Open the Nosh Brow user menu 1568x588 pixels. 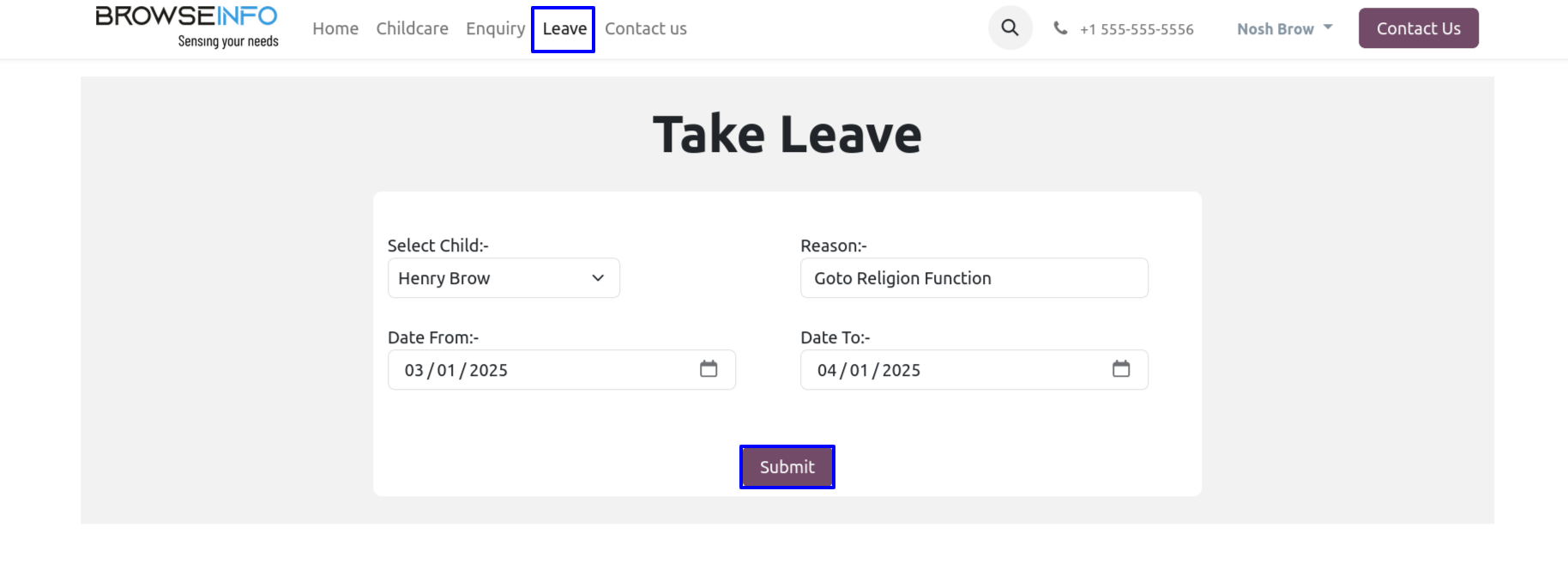tap(1284, 28)
